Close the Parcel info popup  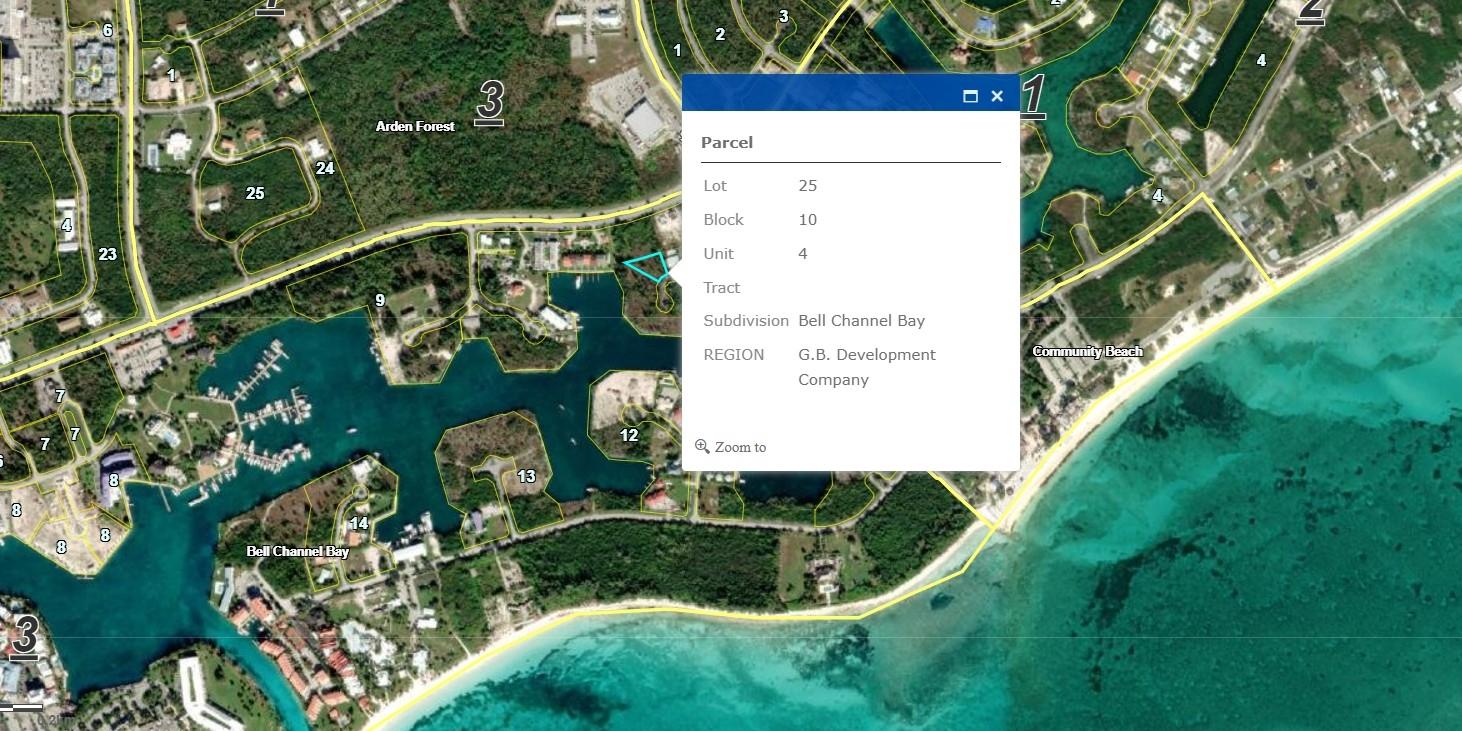tap(997, 96)
